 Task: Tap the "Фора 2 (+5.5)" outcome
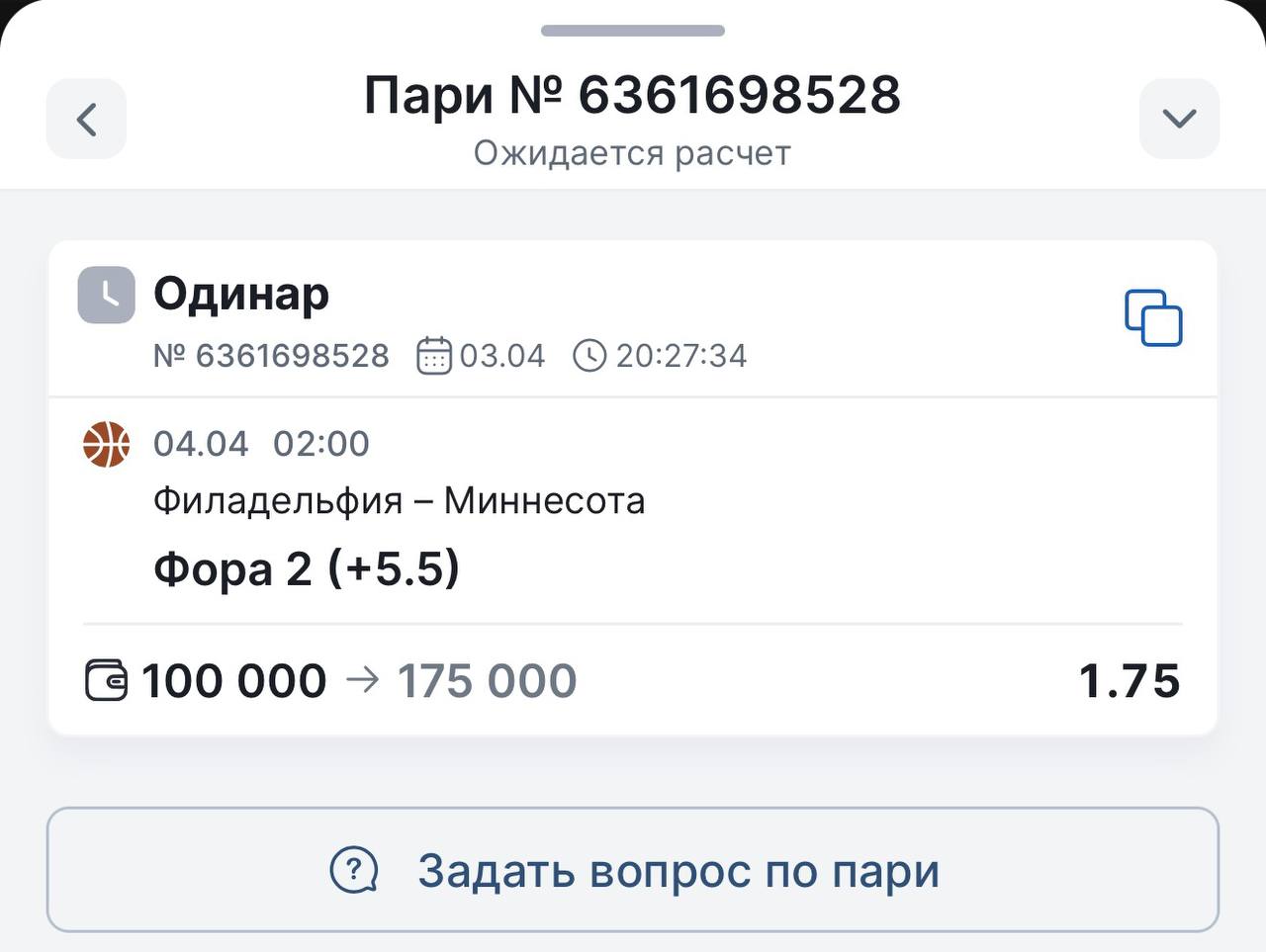[x=307, y=568]
